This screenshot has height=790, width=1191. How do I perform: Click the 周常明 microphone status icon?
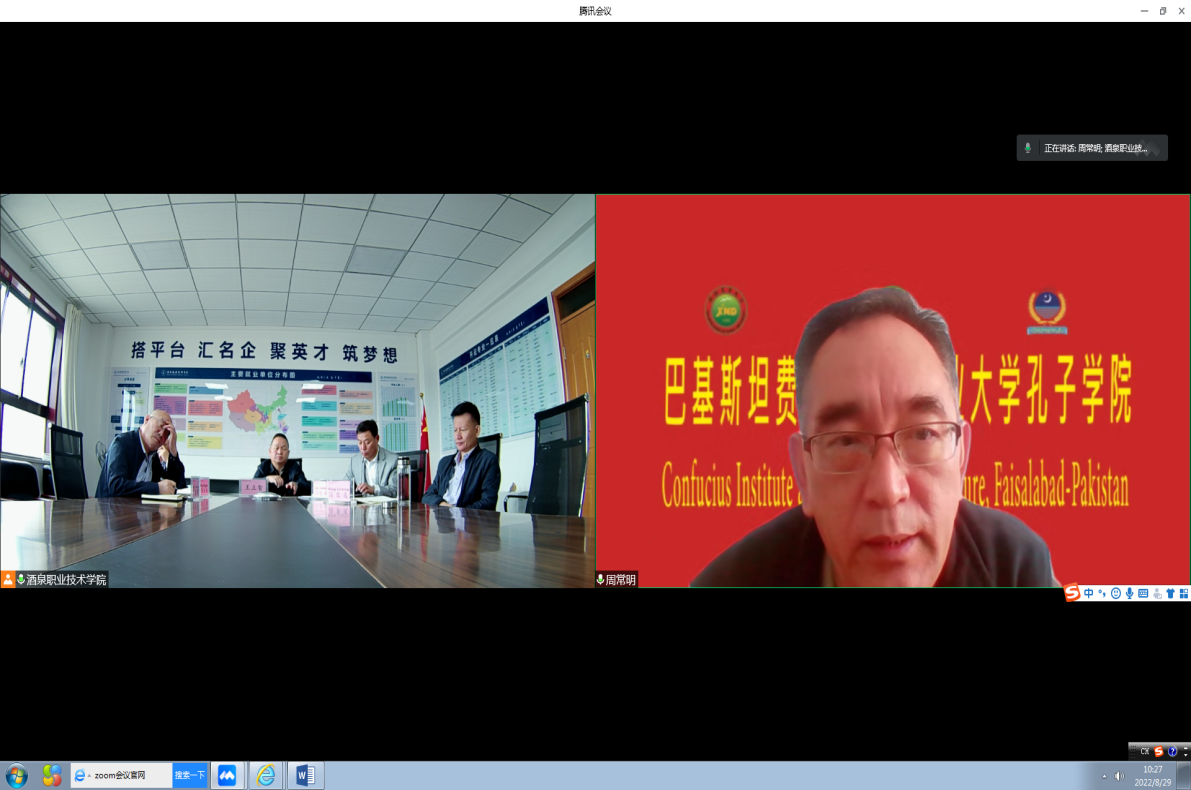[x=601, y=580]
